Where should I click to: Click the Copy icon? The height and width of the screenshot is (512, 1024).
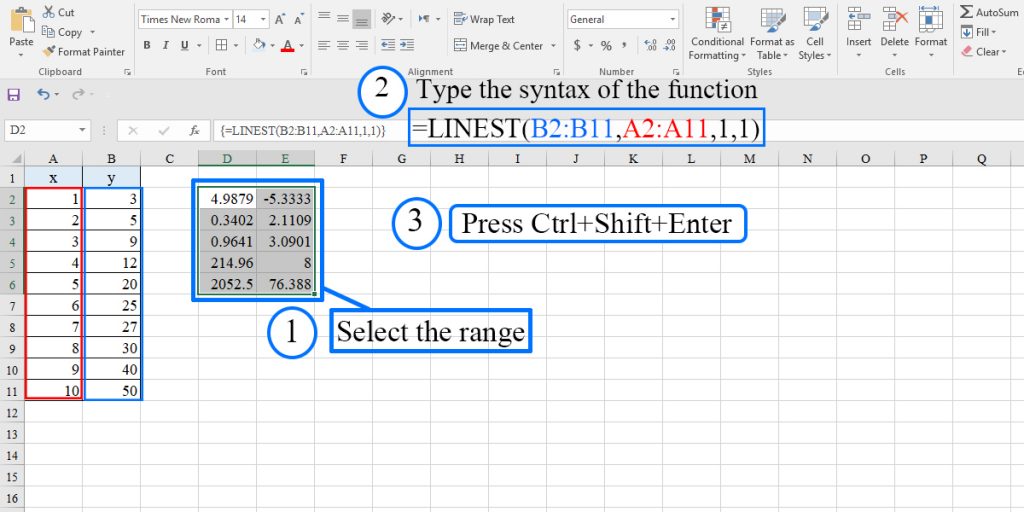pyautogui.click(x=48, y=31)
